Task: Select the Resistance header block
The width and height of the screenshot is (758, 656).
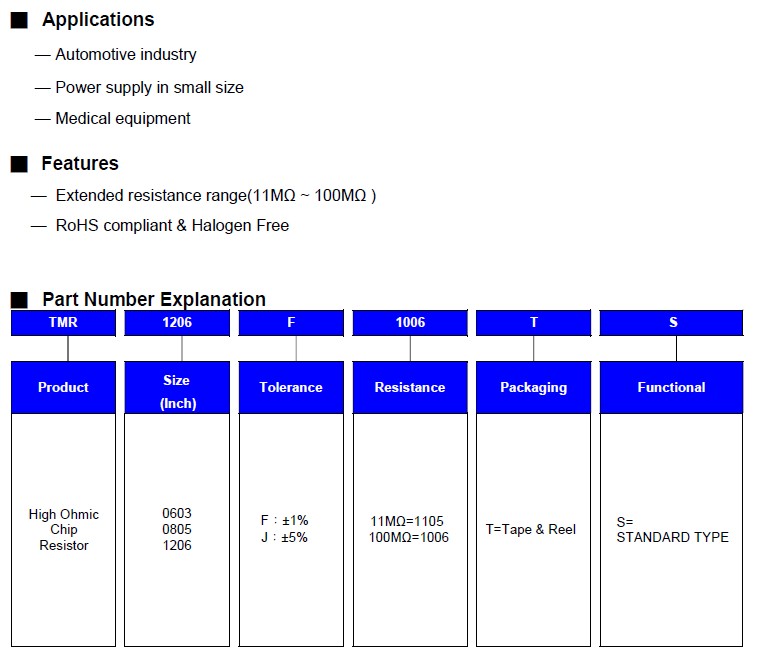Action: point(410,388)
